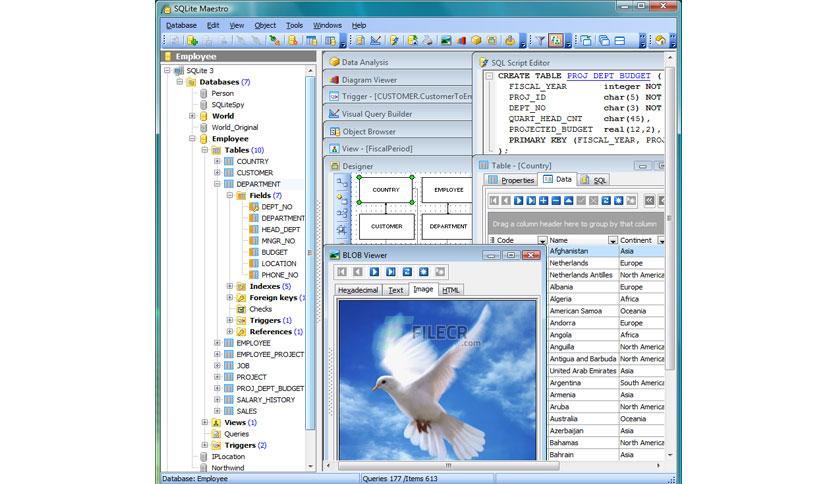Screen dimensions: 836x484
Task: Open the Tools menu
Action: click(294, 25)
